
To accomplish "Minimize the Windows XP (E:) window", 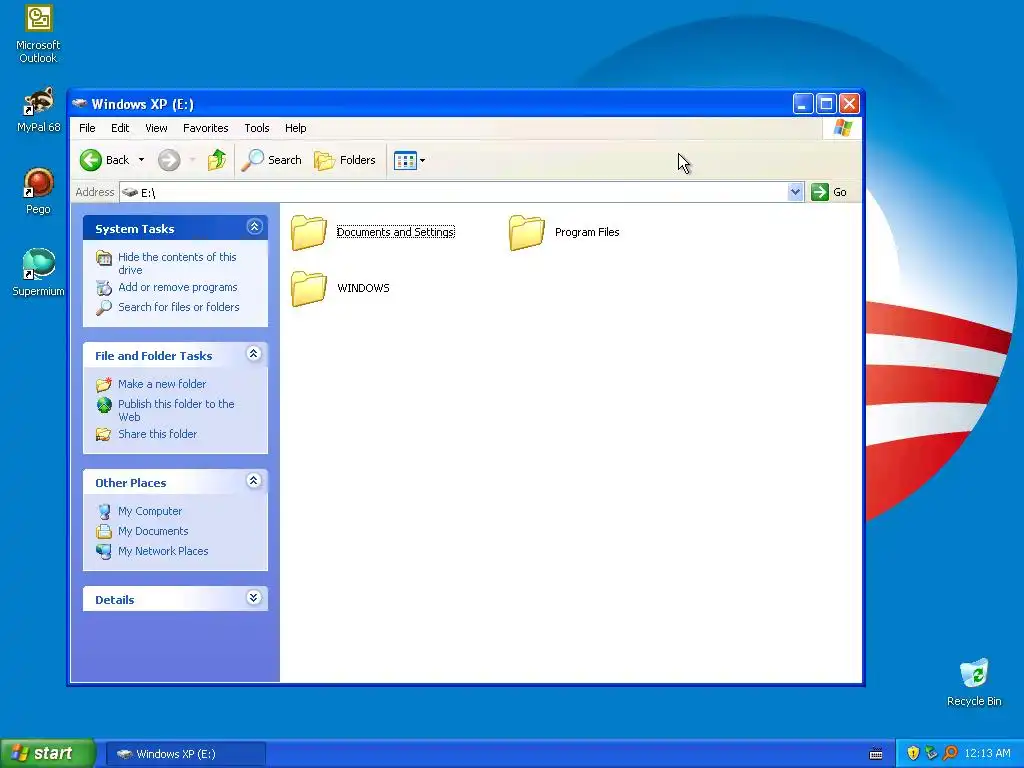I will [x=803, y=103].
